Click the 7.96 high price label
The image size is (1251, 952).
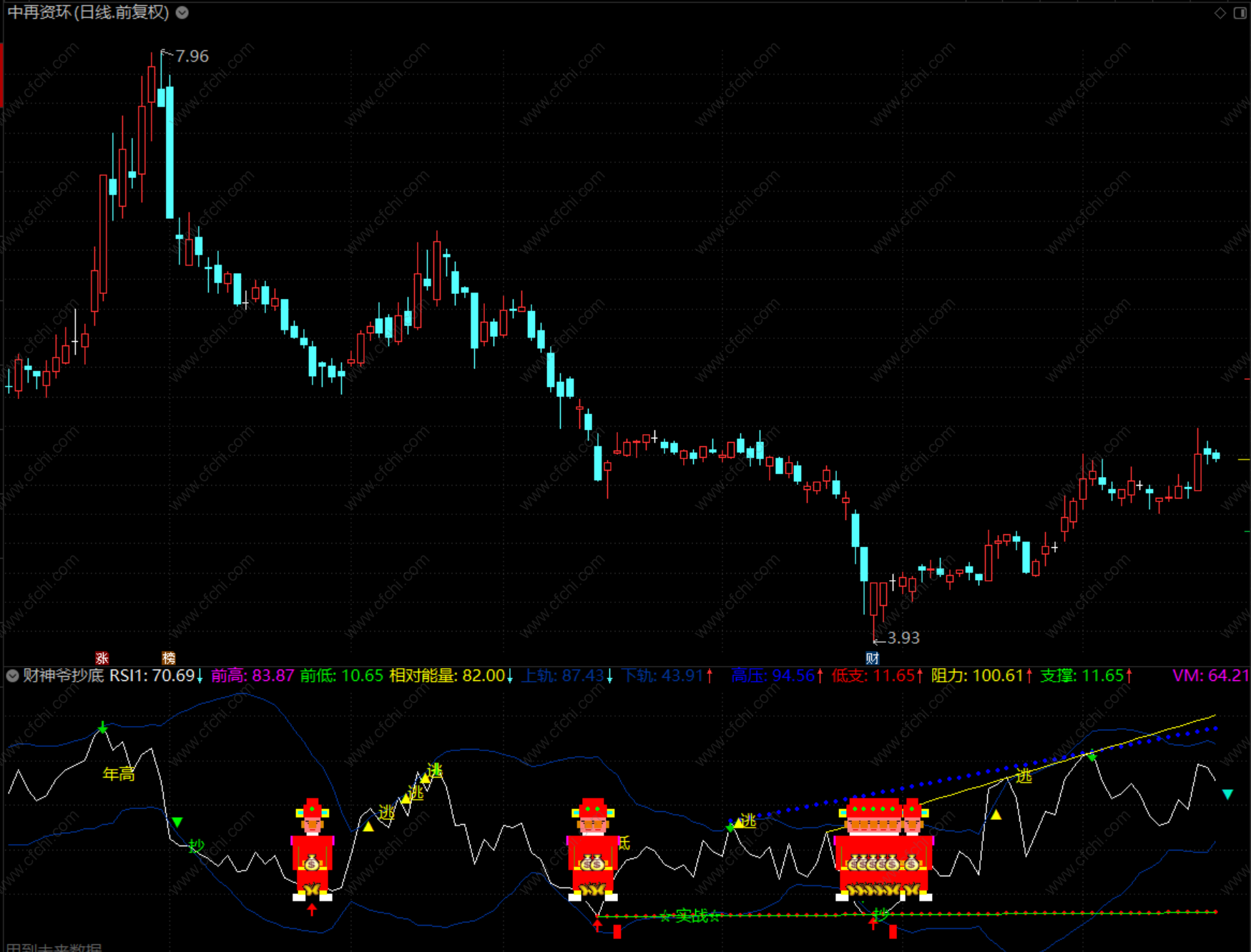[x=192, y=56]
